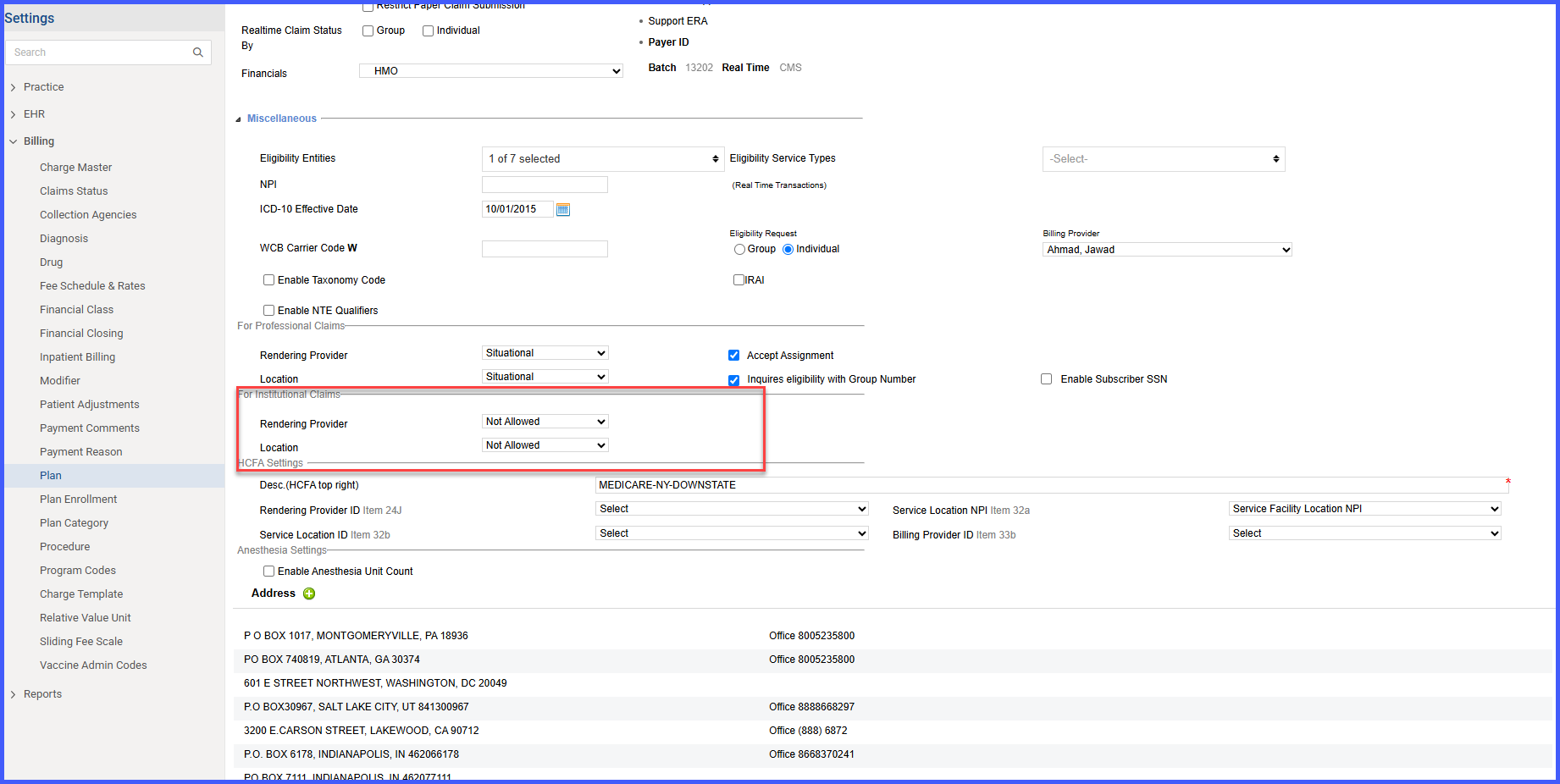This screenshot has height=784, width=1560.
Task: Open Charge Master settings
Action: (x=75, y=168)
